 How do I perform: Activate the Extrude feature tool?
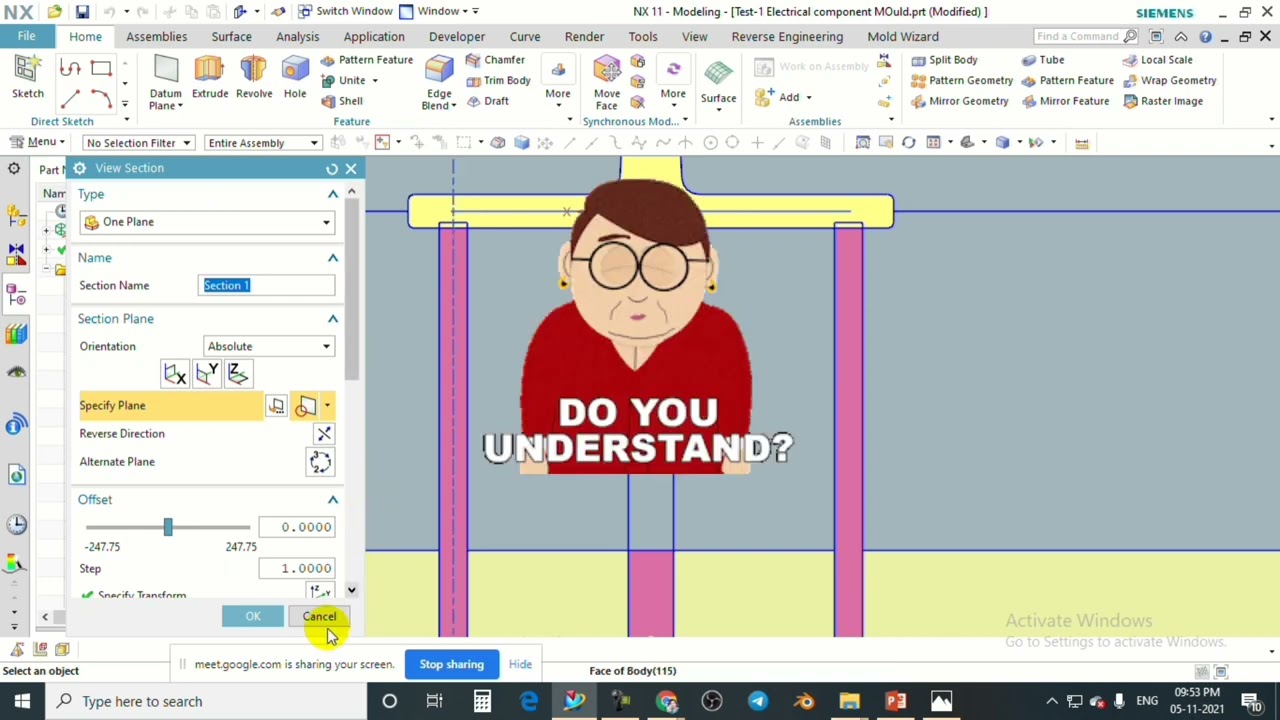tap(210, 78)
